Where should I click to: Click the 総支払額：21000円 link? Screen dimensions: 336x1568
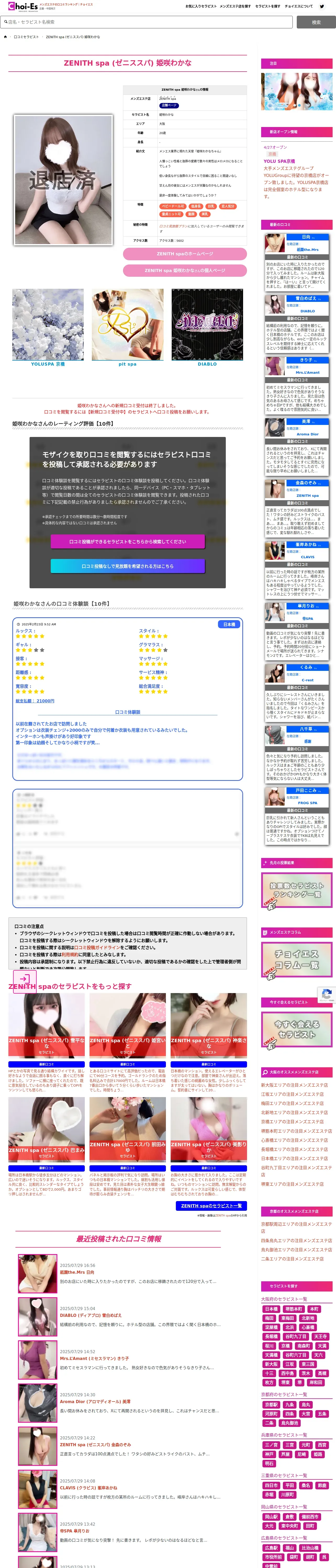click(35, 701)
